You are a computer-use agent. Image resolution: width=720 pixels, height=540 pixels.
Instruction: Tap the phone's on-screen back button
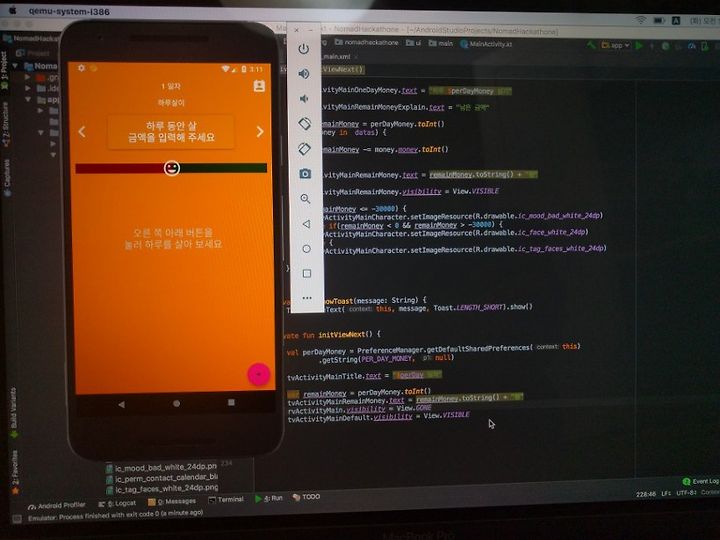click(x=121, y=405)
